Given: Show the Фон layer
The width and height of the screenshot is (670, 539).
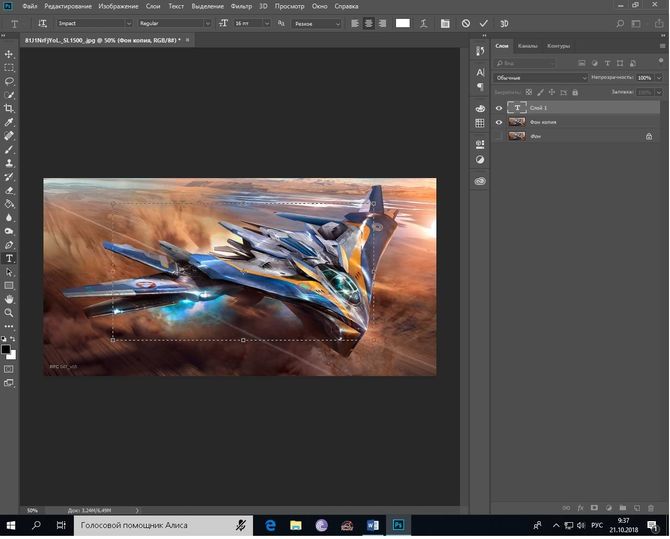Looking at the screenshot, I should (499, 136).
